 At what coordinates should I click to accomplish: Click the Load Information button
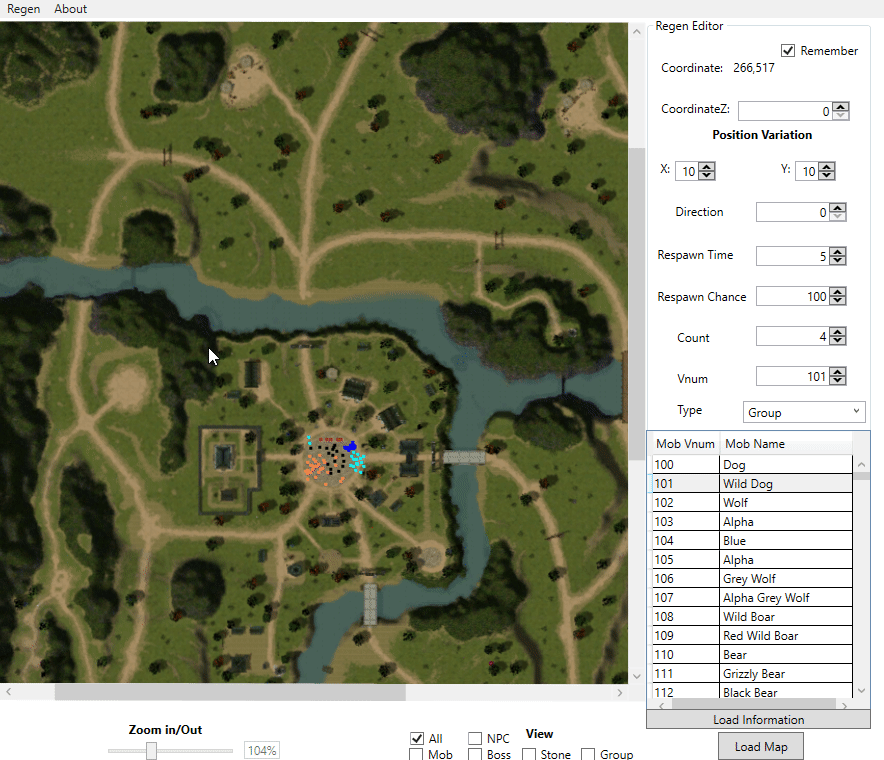pyautogui.click(x=758, y=719)
